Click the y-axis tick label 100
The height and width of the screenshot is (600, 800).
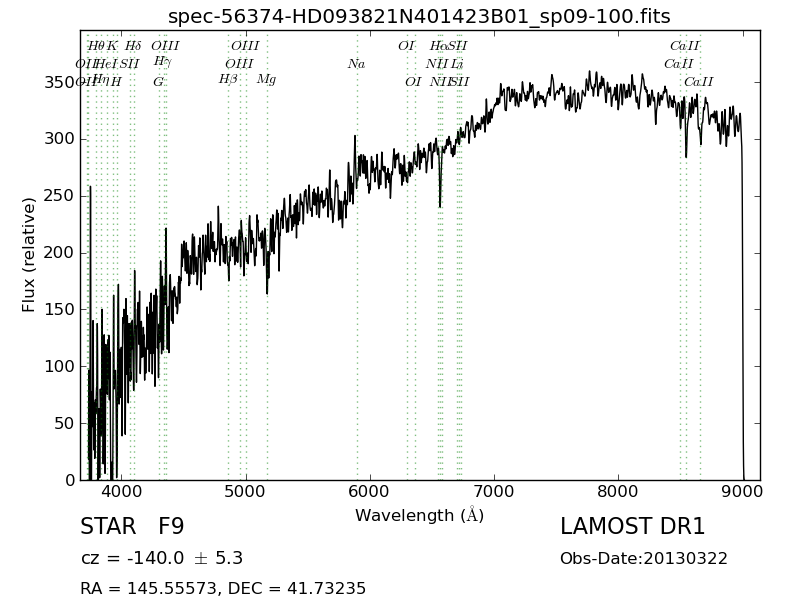(59, 366)
